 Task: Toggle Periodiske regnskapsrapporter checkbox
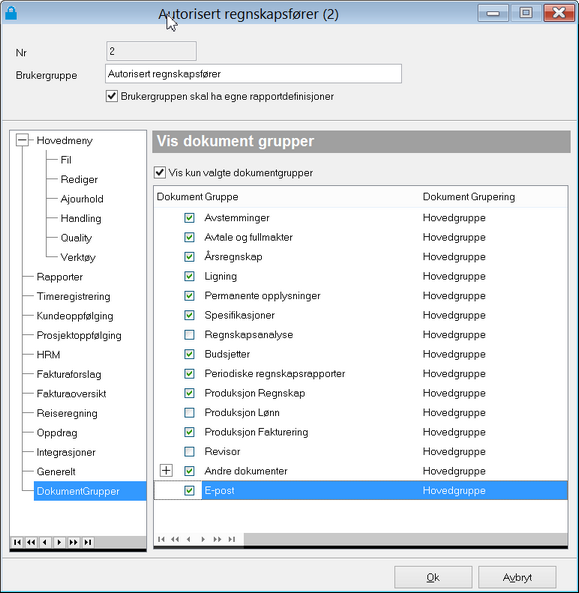tap(189, 374)
